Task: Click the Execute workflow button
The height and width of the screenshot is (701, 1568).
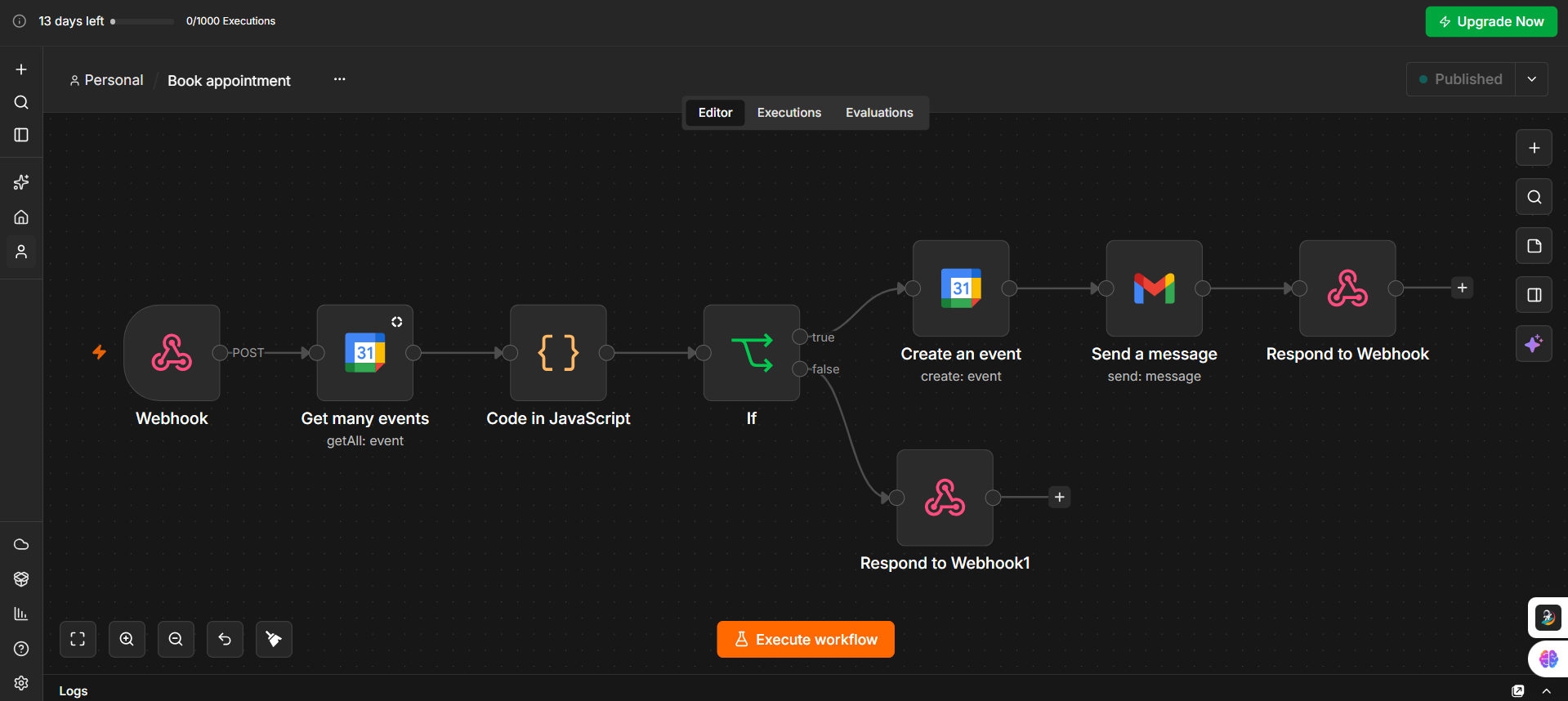Action: pyautogui.click(x=806, y=639)
